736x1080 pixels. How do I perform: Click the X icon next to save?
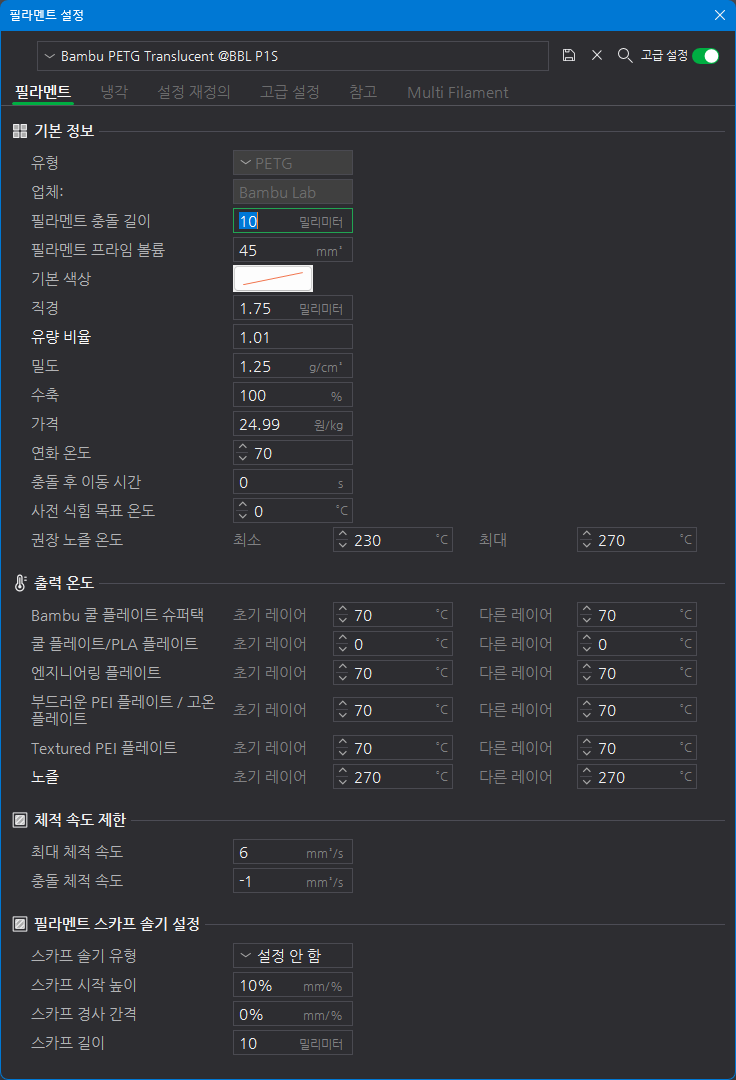click(x=597, y=55)
